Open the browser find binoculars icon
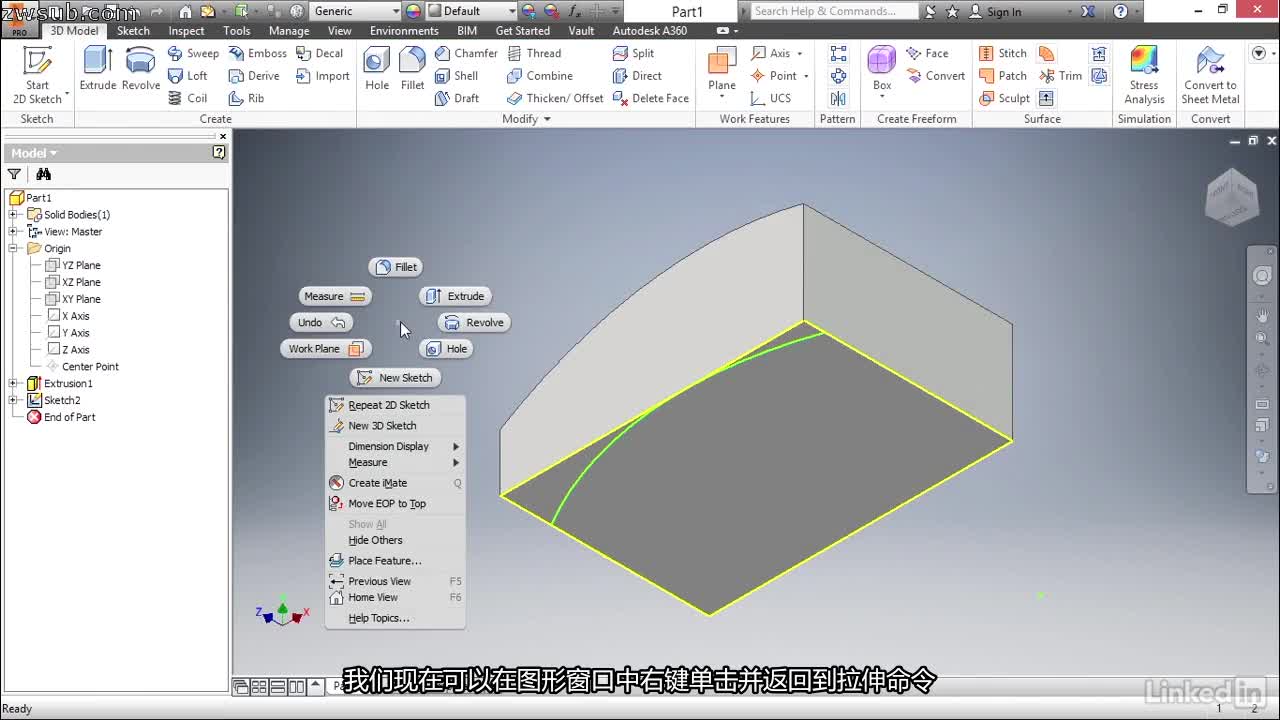1280x720 pixels. 43,174
